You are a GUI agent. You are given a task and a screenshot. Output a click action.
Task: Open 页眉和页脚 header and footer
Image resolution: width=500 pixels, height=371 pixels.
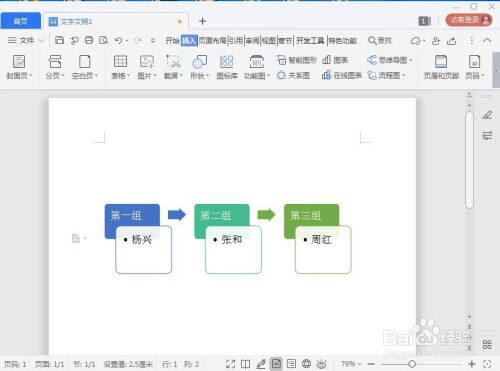click(441, 67)
